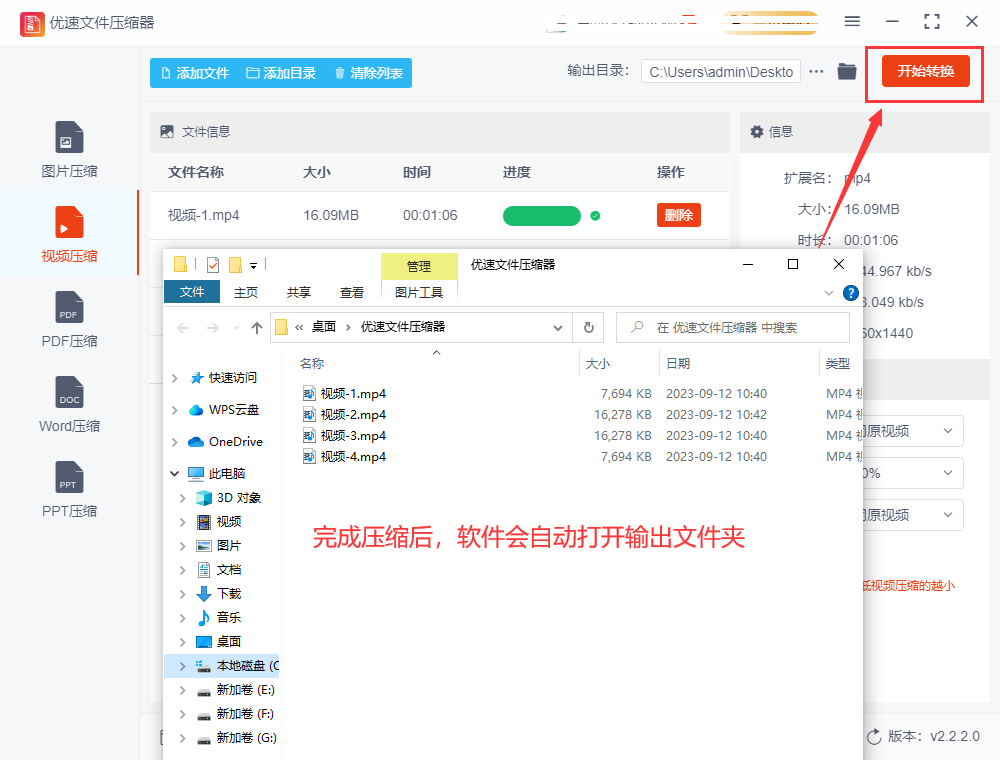This screenshot has height=760, width=1000.
Task: Collapse the 此电脑 tree node
Action: 175,473
